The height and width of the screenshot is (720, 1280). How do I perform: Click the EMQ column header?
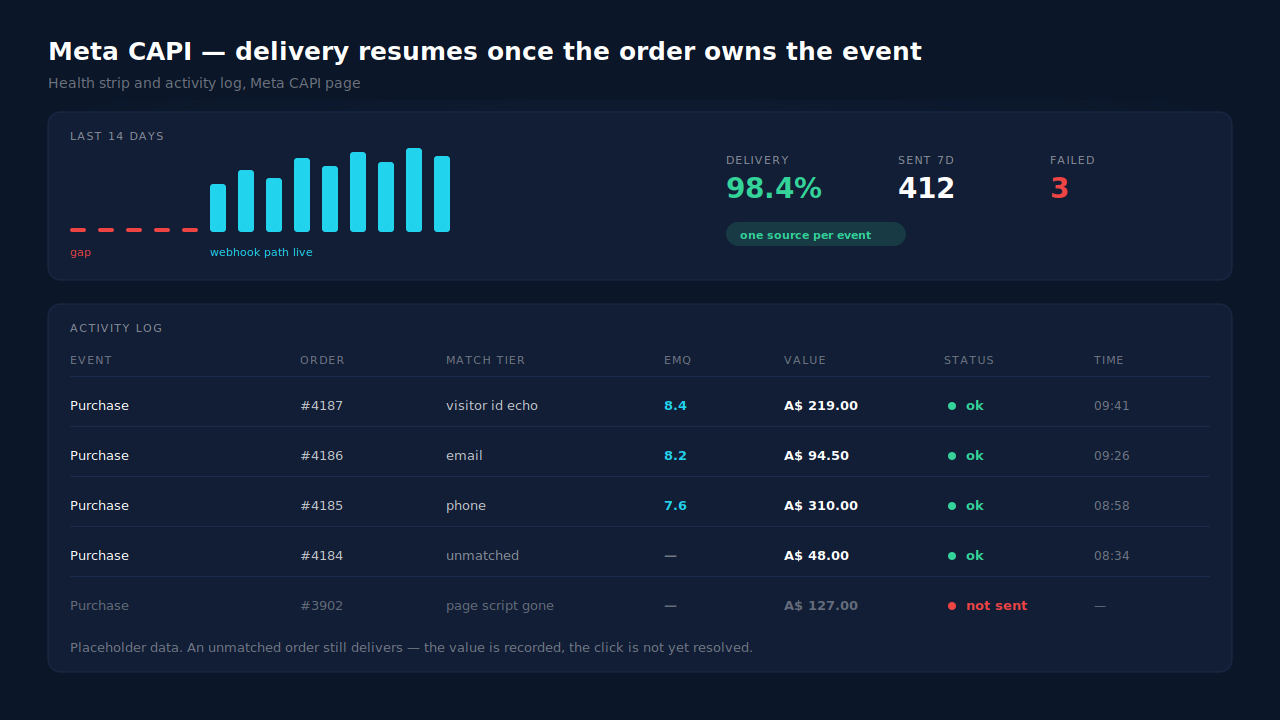[x=677, y=360]
